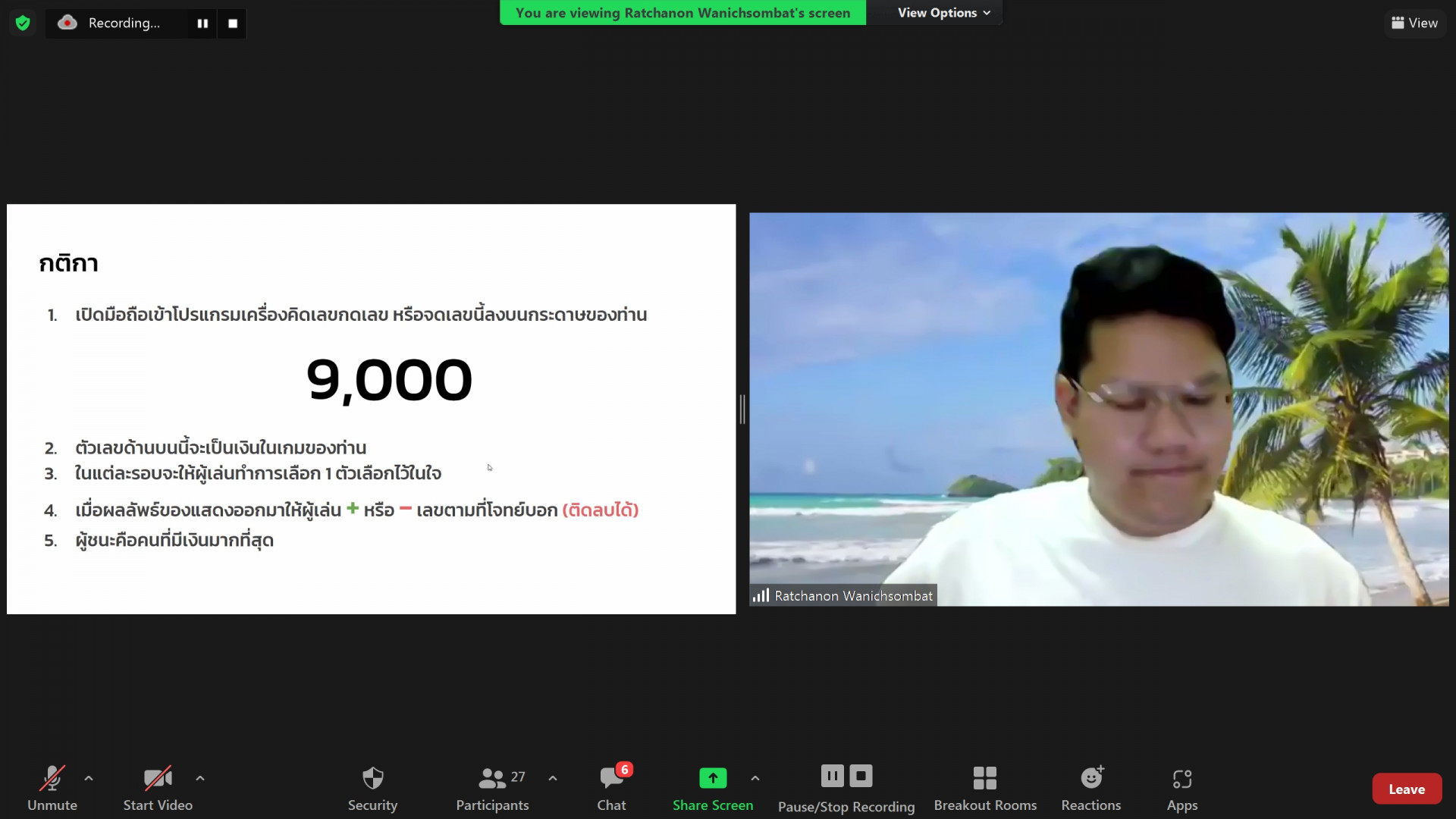Click the 9,000 number on slide
Viewport: 1456px width, 819px height.
pos(389,380)
